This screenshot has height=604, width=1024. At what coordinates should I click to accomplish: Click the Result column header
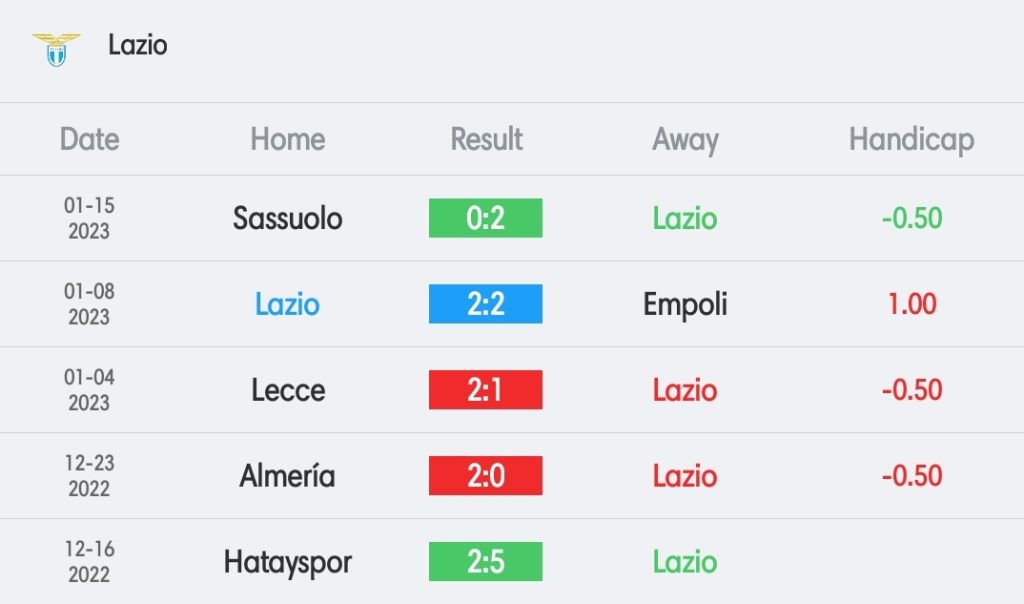(487, 139)
